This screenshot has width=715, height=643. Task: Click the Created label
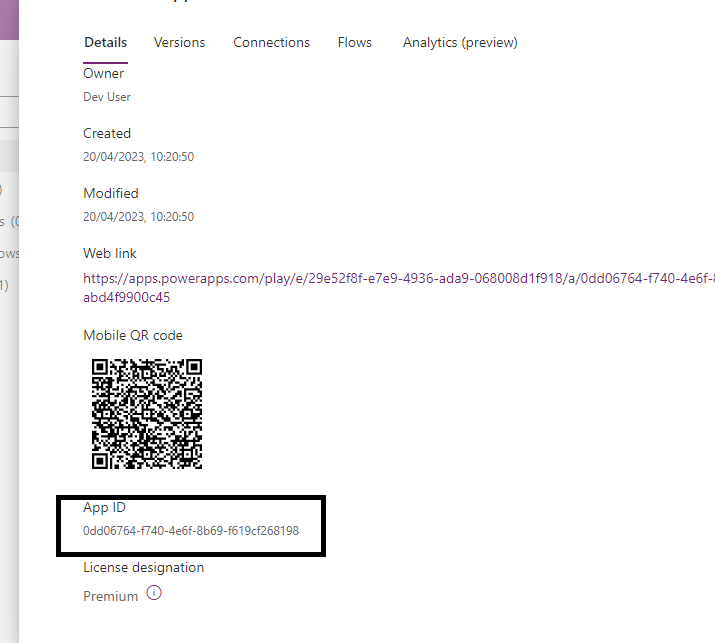point(107,133)
